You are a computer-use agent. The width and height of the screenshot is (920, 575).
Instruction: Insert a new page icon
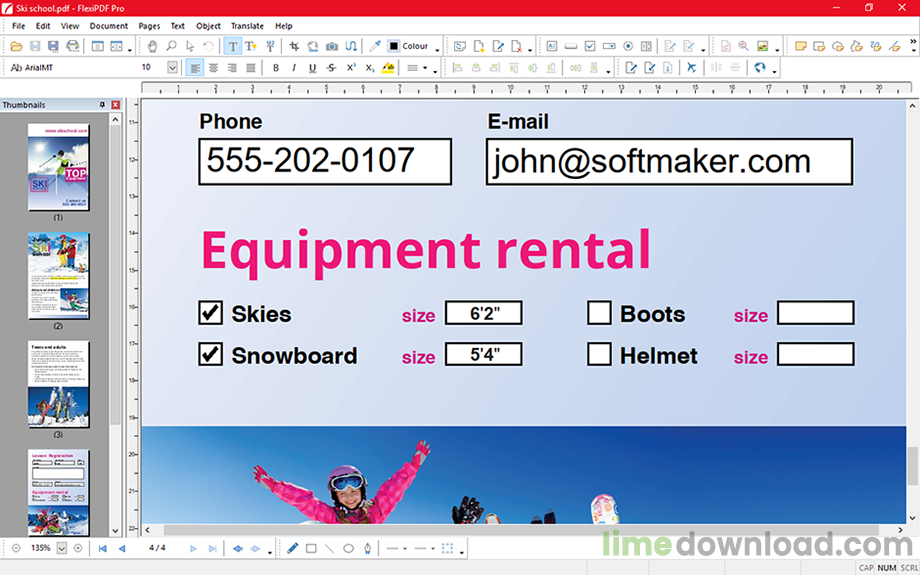point(479,46)
